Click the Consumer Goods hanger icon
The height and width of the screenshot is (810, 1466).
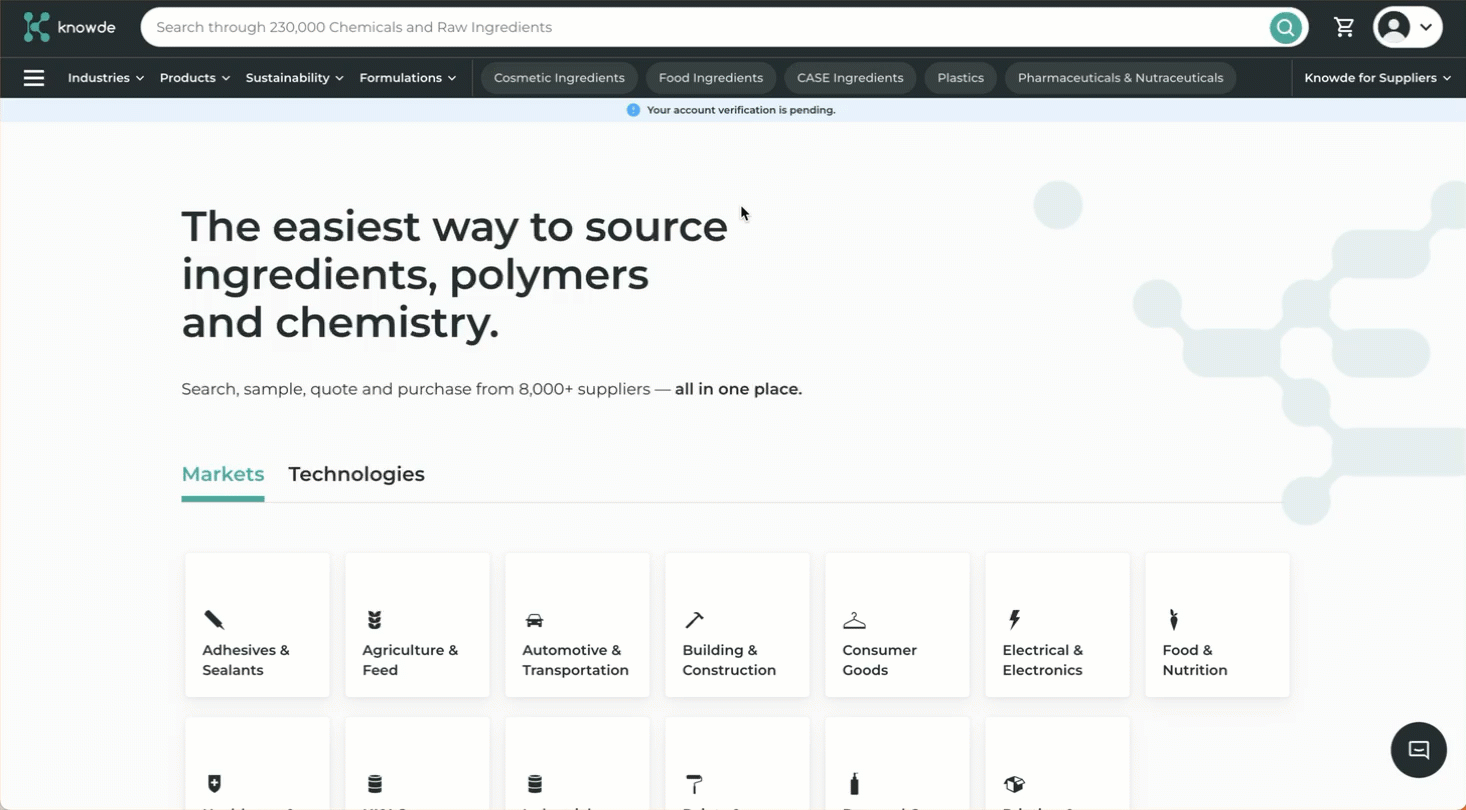[x=854, y=620]
